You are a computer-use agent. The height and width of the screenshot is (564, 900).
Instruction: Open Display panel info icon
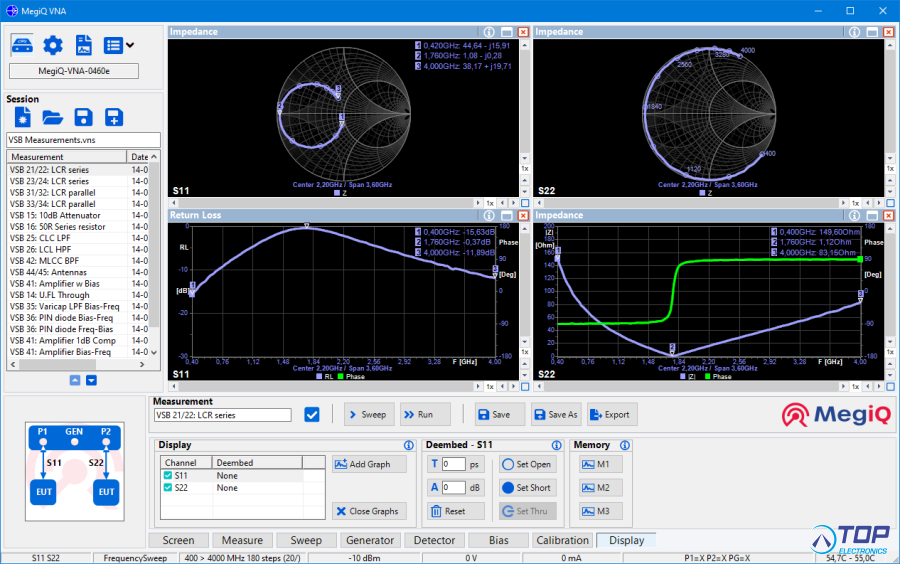409,445
